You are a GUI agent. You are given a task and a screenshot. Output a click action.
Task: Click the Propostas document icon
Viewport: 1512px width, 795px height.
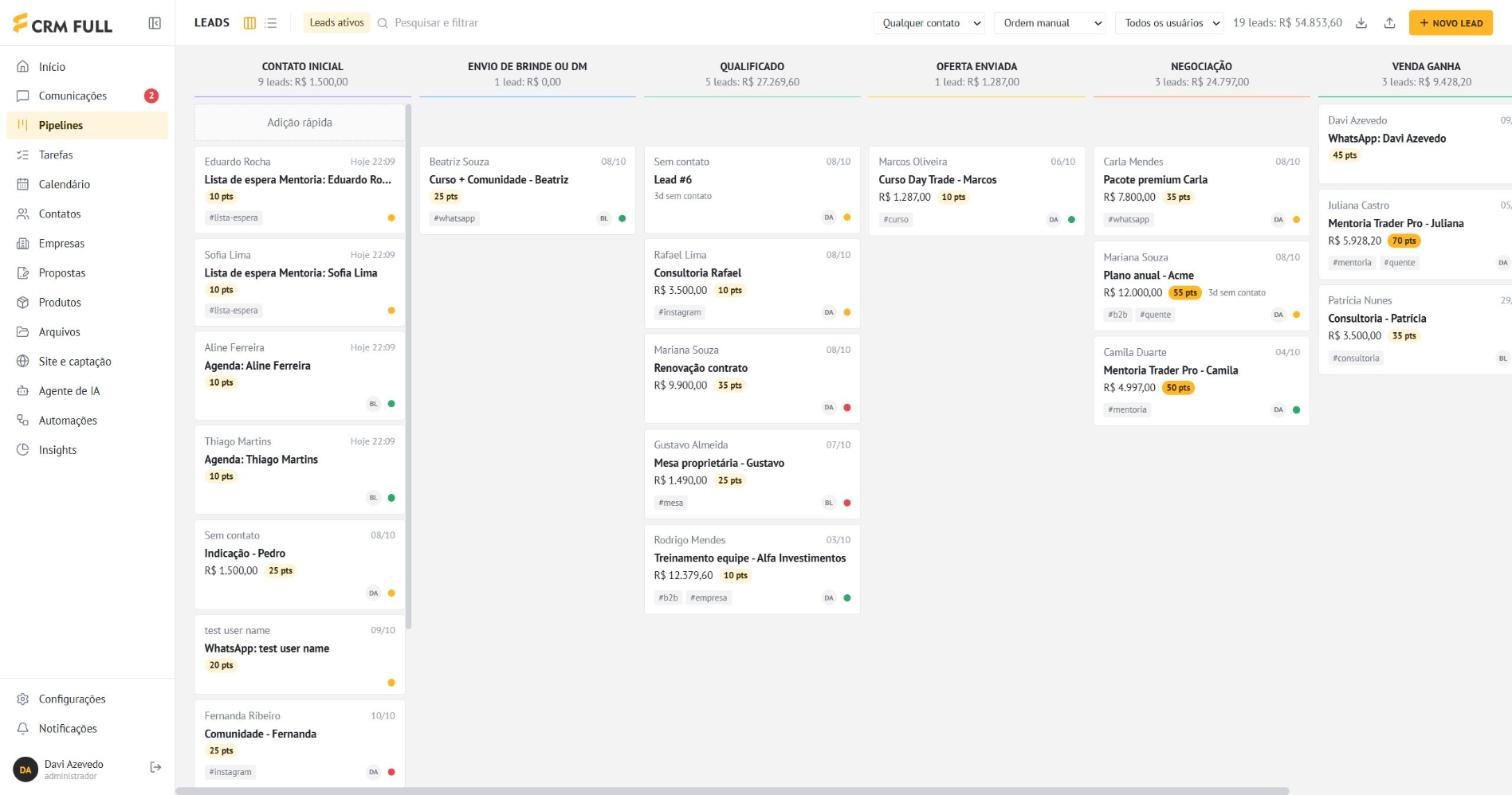(x=23, y=273)
